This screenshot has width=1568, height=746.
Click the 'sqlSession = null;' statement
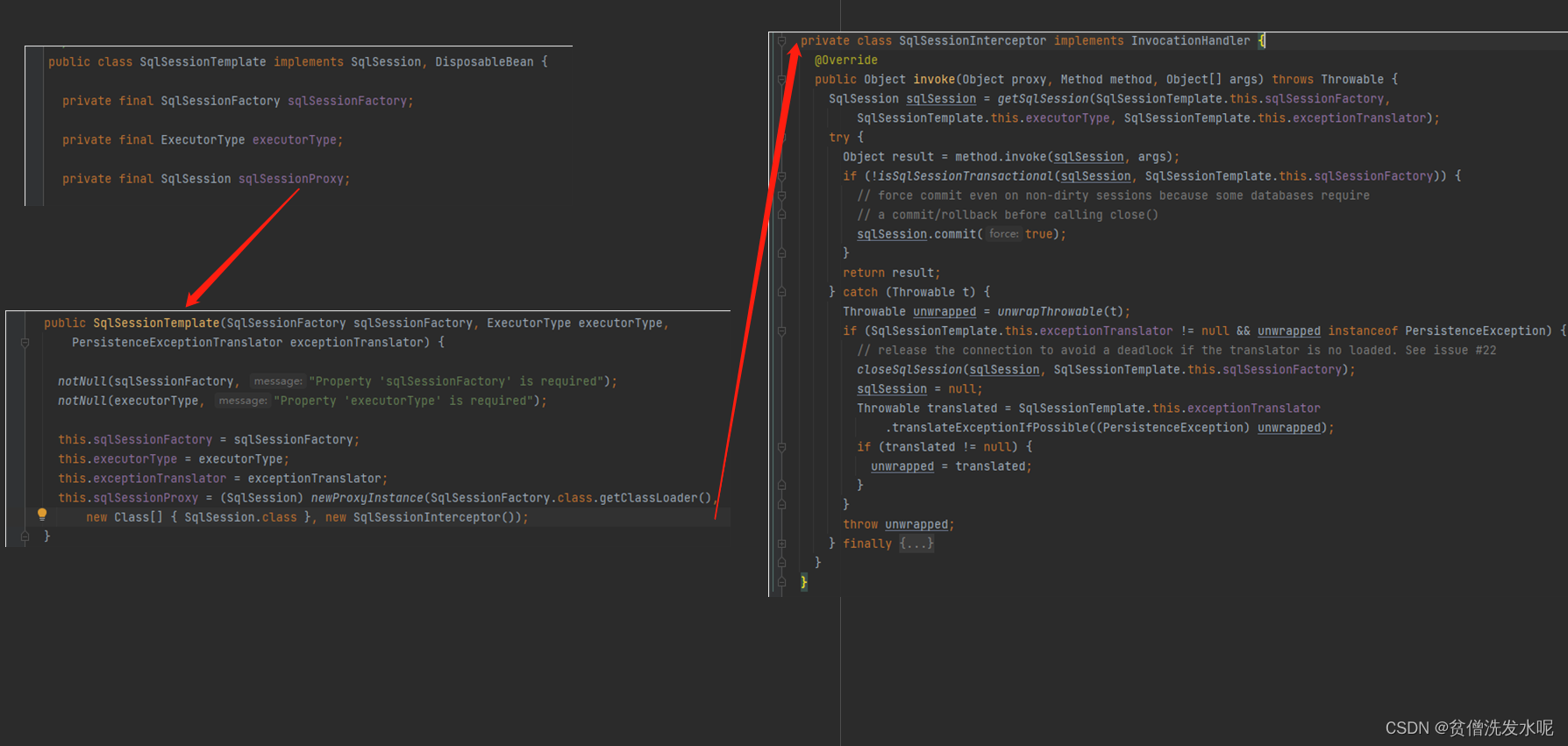(x=919, y=389)
